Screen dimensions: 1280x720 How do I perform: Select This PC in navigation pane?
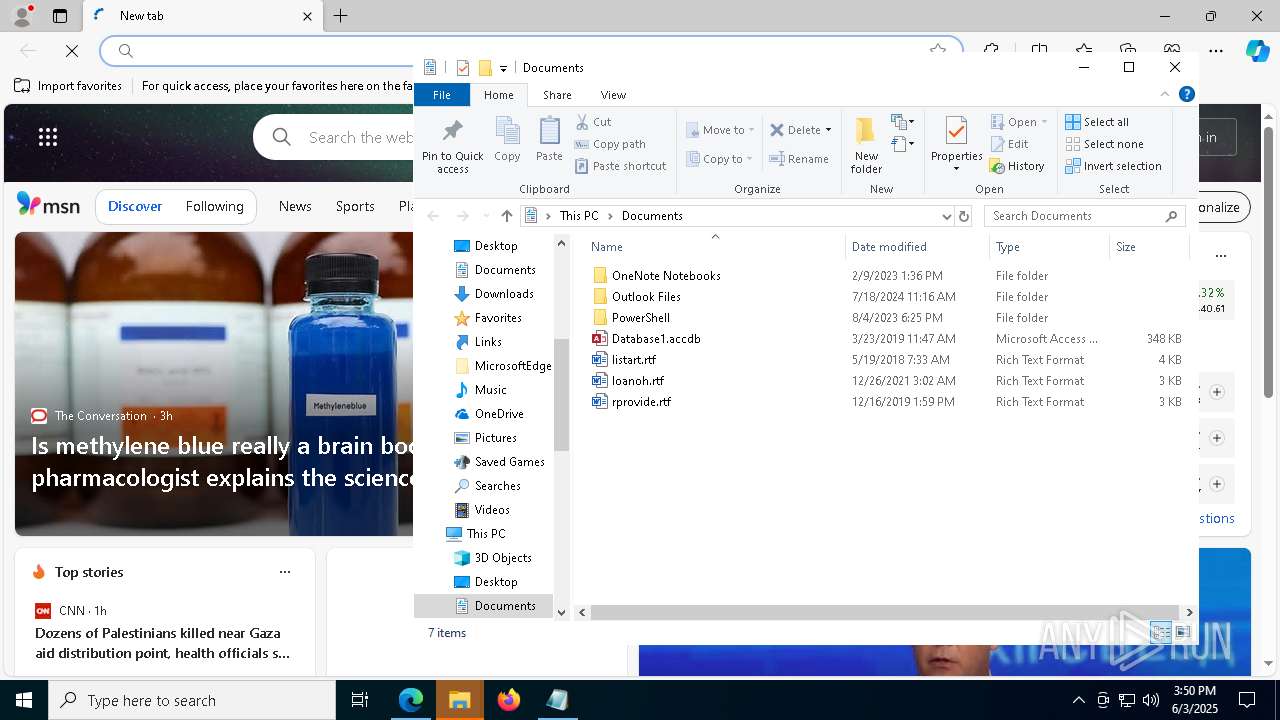click(x=486, y=534)
